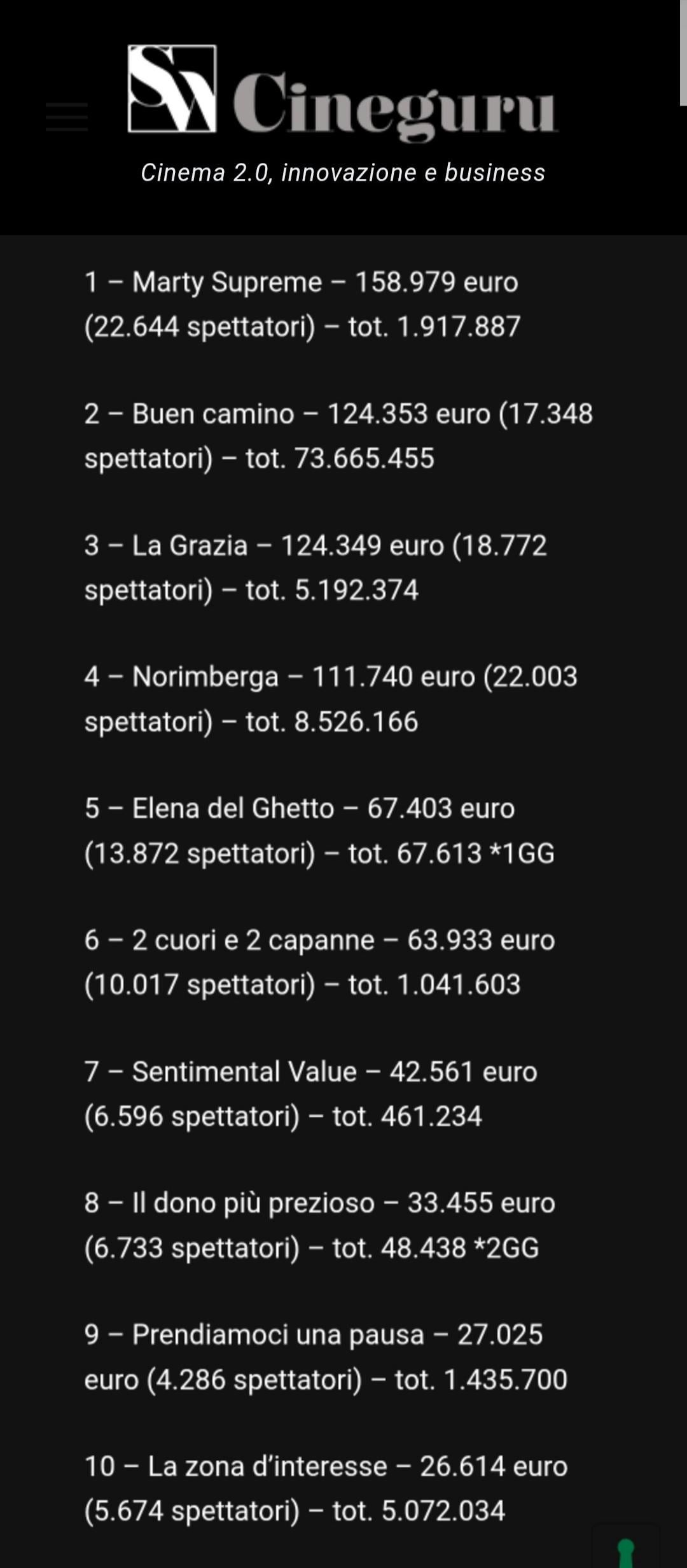Tap Buen camino total 73.665.455

(x=364, y=459)
